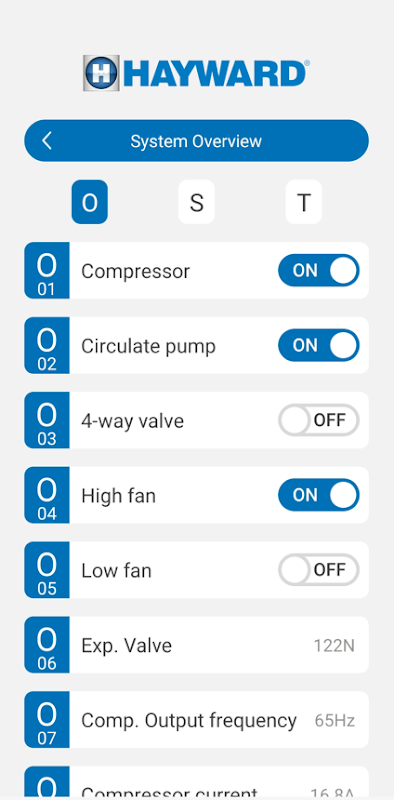Select the O06 Exp. Valve badge icon
Viewport: 394px width, 800px height.
pos(47,645)
